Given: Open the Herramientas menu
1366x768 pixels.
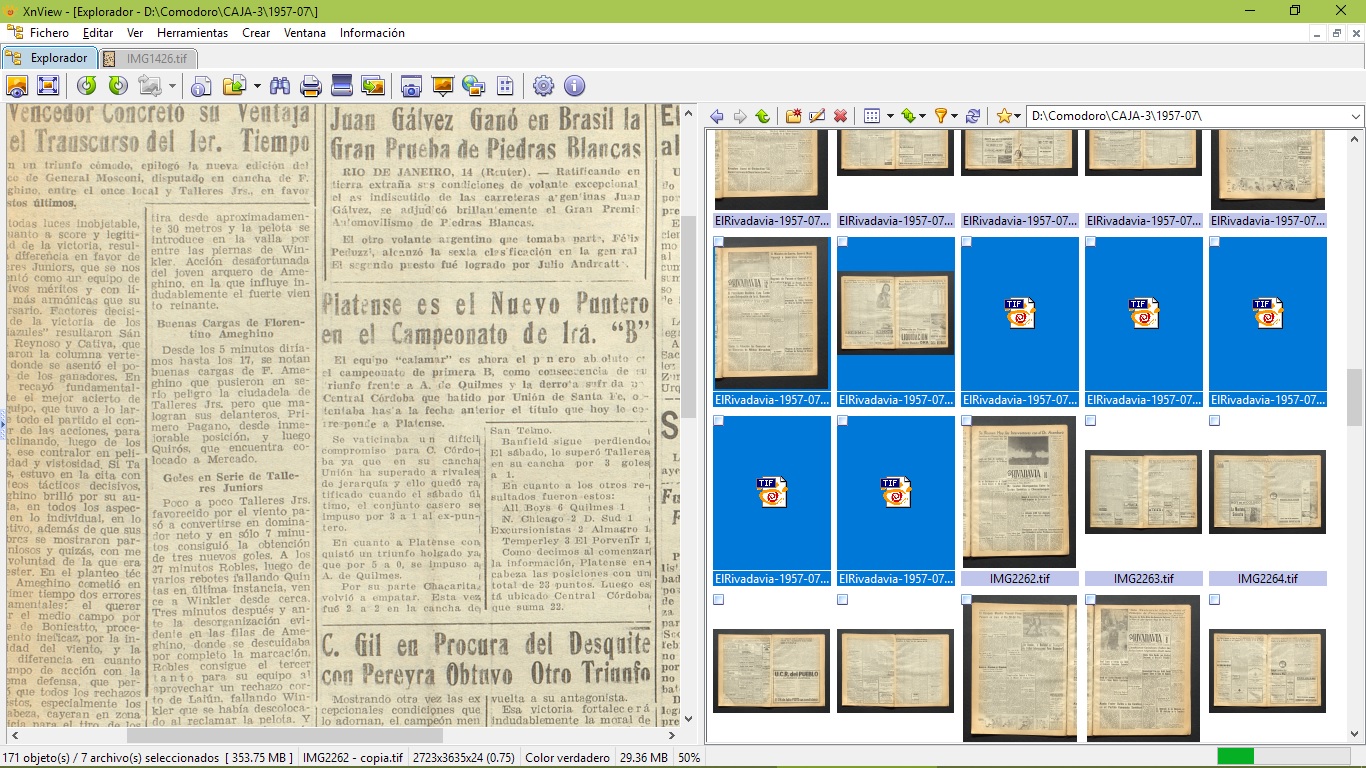Looking at the screenshot, I should pos(192,33).
